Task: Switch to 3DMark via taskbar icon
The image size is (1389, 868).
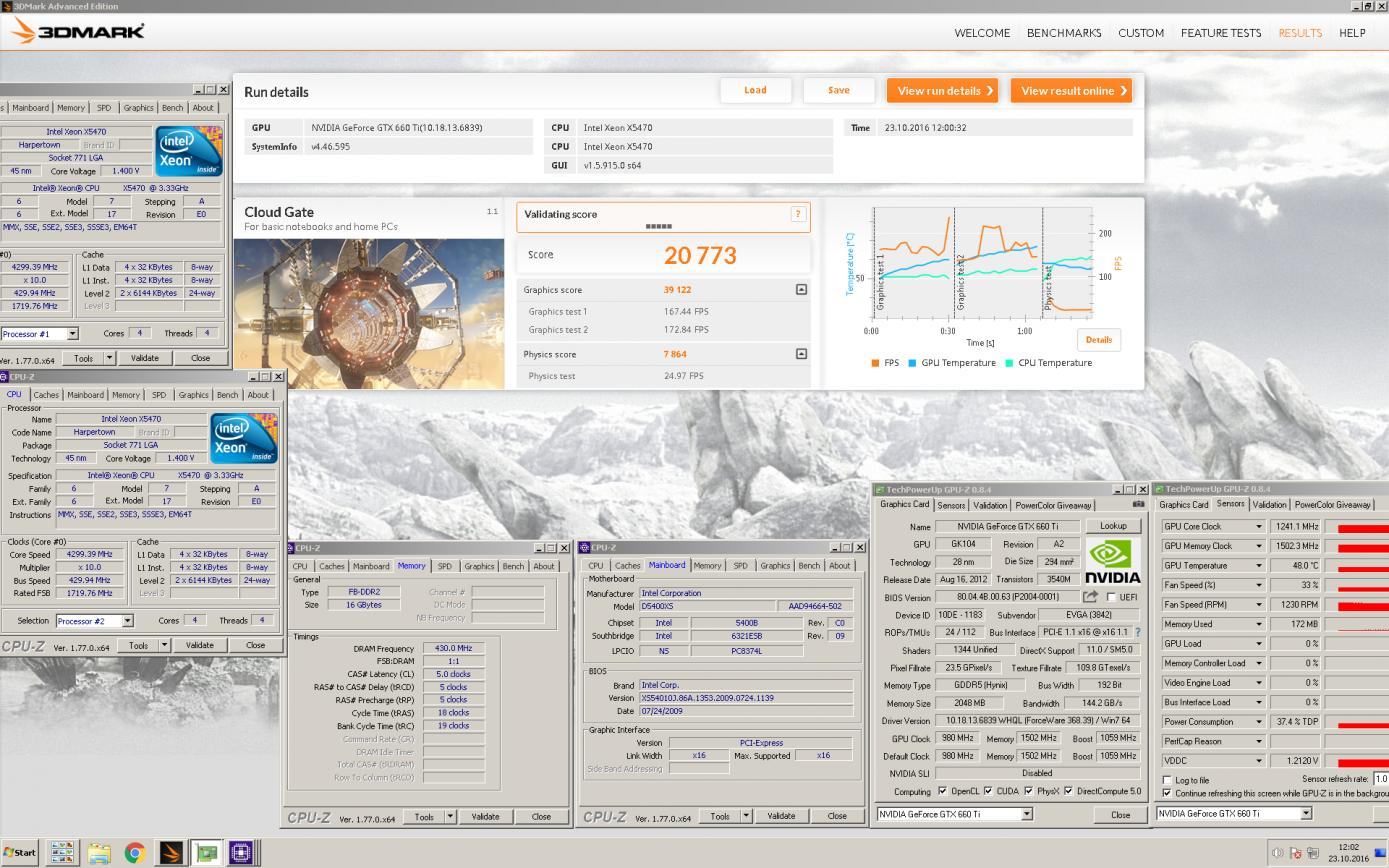Action: point(171,853)
